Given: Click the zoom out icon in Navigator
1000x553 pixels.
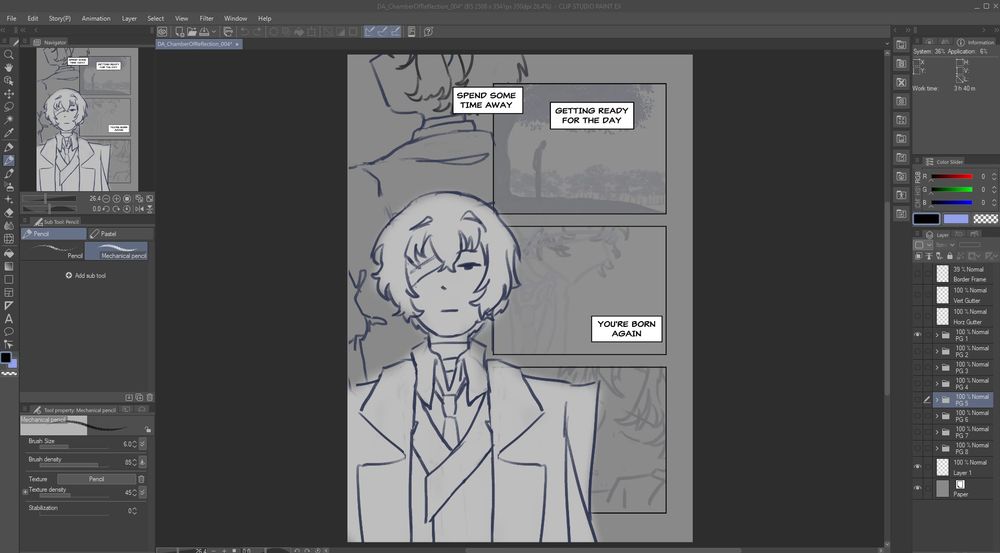Looking at the screenshot, I should (107, 199).
